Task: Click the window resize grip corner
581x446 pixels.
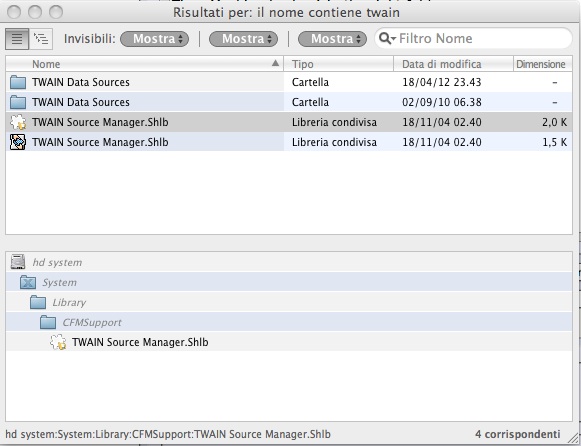Action: pos(574,439)
